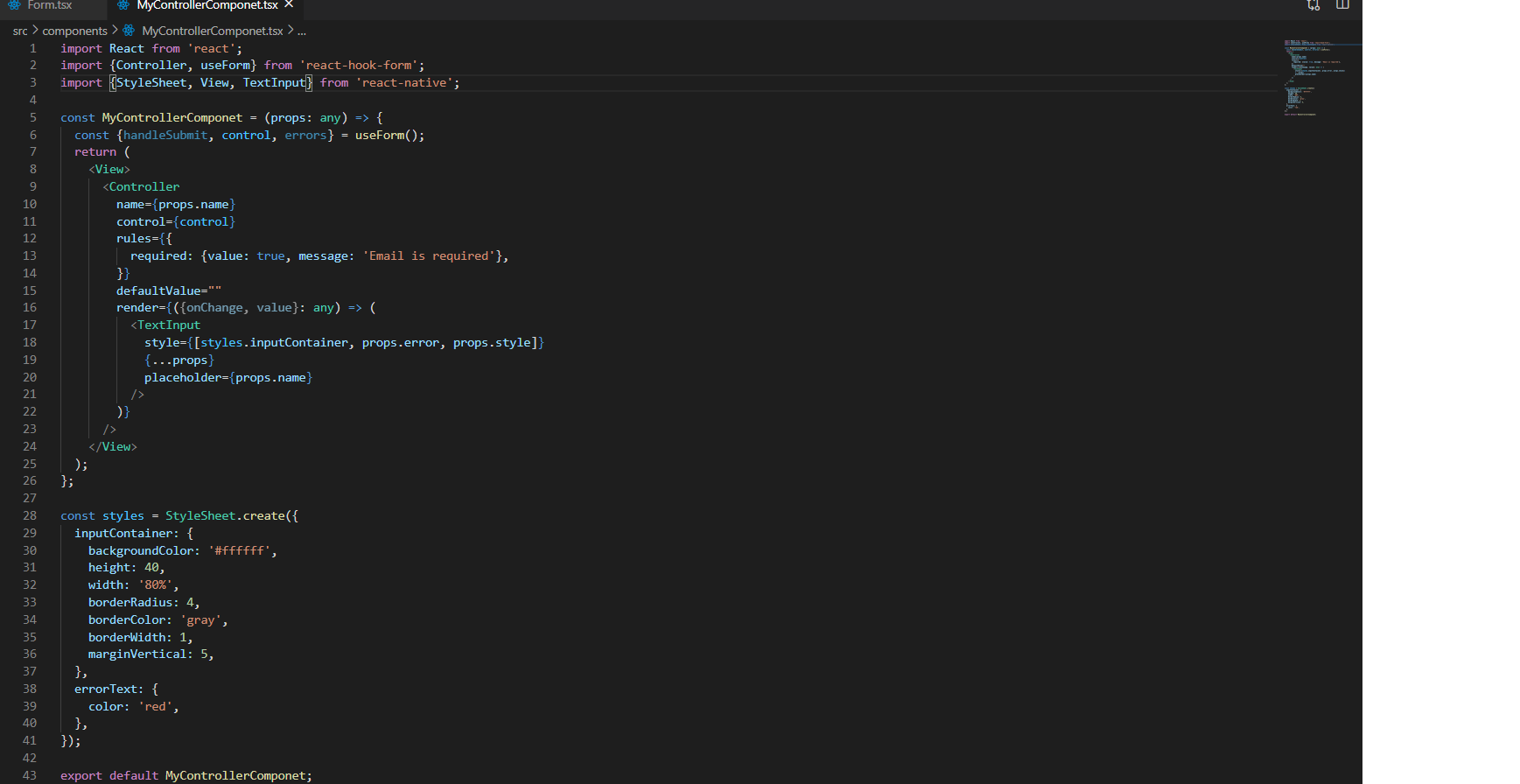Click the React icon on Form.tsx tab
This screenshot has height=784, width=1520.
14,5
